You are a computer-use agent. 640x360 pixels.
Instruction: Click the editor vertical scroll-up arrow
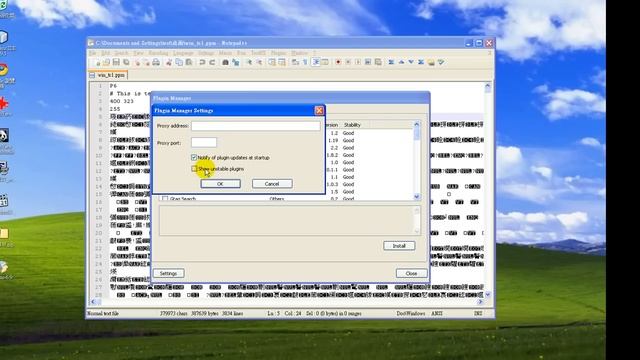[x=488, y=86]
